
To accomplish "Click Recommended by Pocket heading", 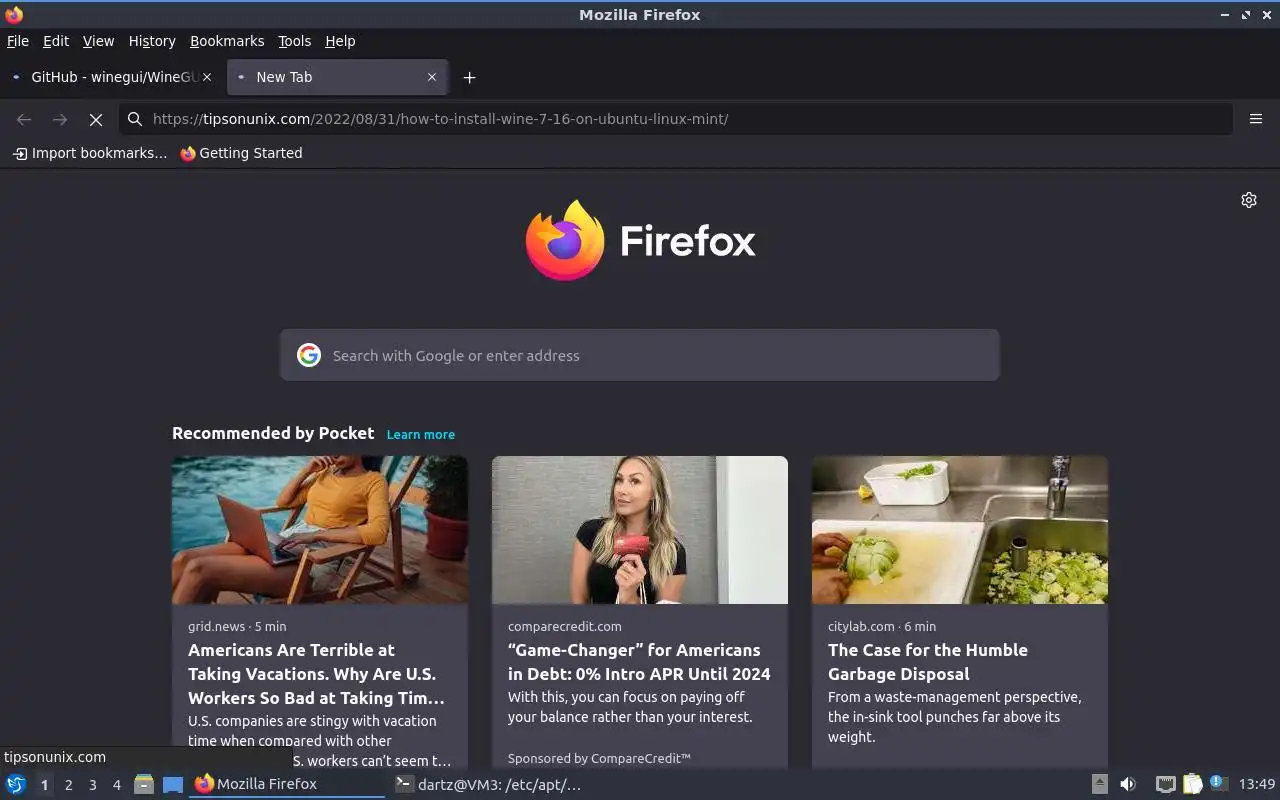I will [x=273, y=433].
